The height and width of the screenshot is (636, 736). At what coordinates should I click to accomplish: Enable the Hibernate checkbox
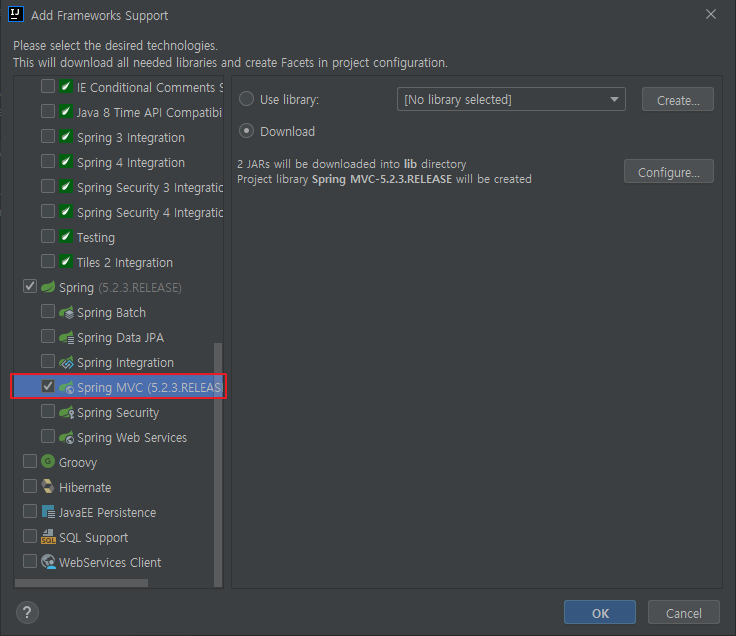[x=30, y=486]
